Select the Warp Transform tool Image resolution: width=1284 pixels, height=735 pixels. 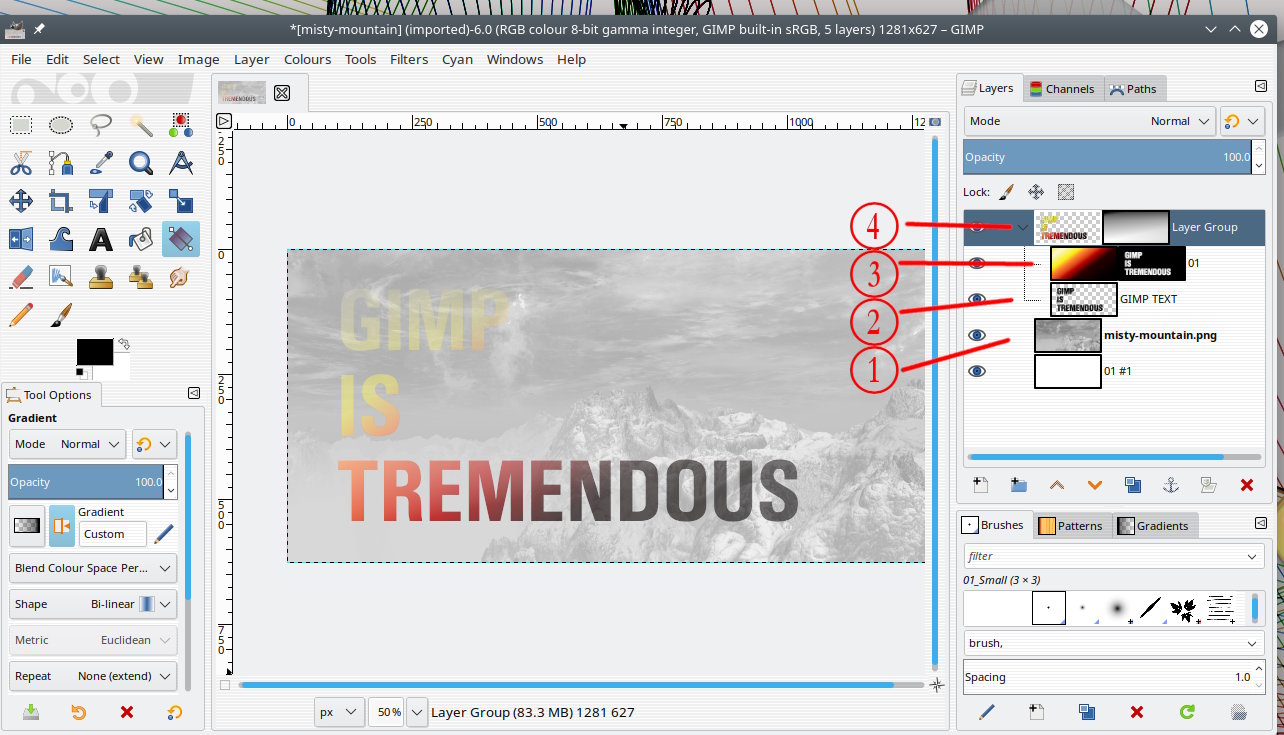click(61, 239)
